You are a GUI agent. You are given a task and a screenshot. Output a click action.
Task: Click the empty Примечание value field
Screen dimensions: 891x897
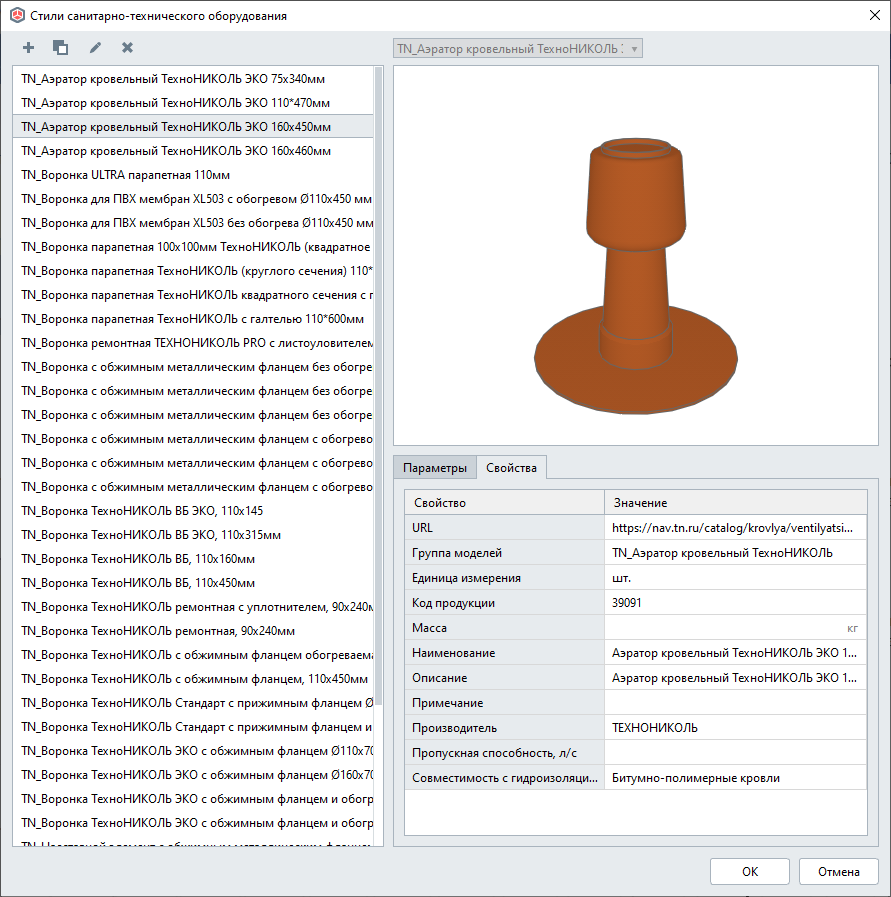735,703
